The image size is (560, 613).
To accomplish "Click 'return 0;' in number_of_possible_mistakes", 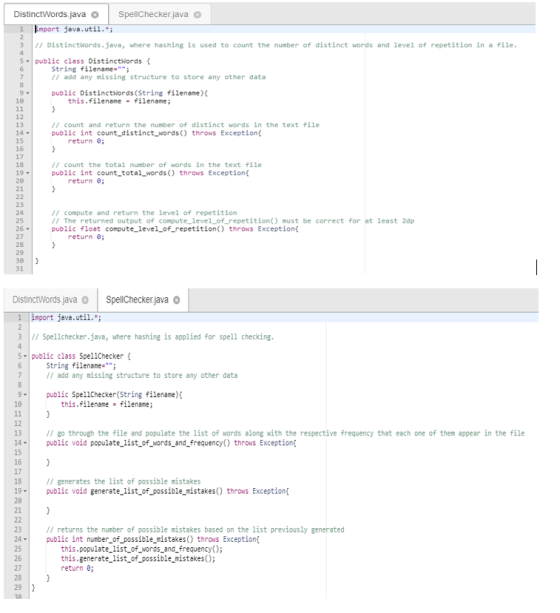I will (x=77, y=568).
